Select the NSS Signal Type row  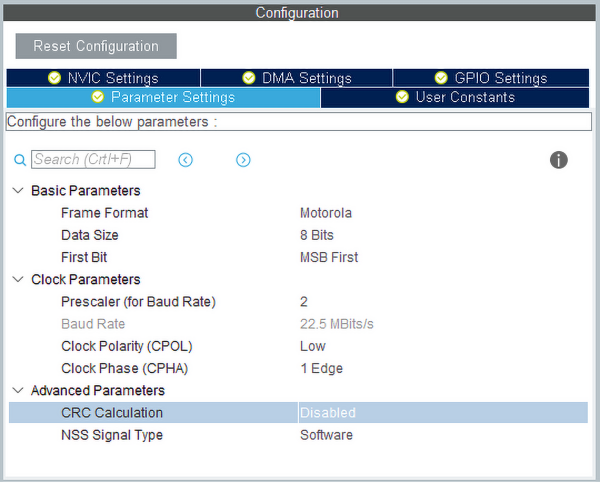[112, 435]
